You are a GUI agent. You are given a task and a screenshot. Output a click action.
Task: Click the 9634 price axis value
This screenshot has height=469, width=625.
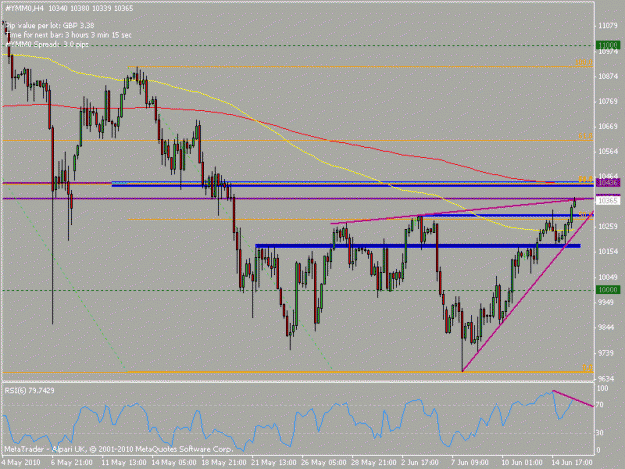(x=606, y=378)
